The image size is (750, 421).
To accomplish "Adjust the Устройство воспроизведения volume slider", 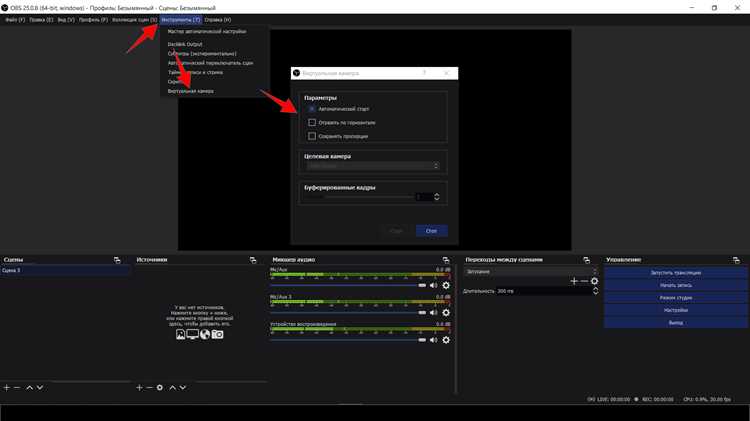I will point(348,340).
